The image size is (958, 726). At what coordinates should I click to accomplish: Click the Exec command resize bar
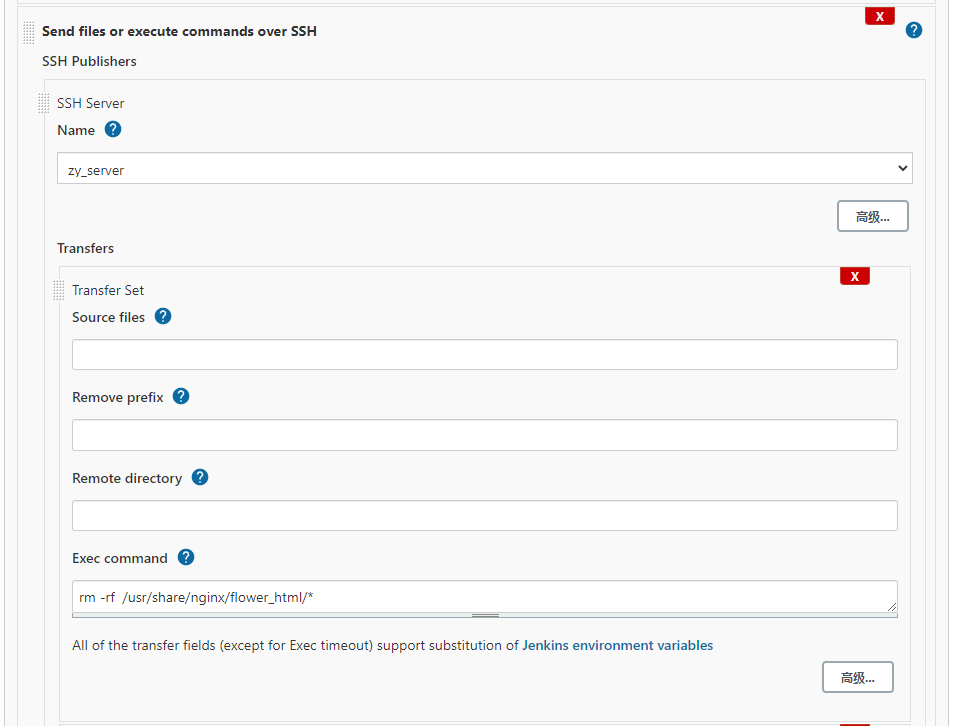pyautogui.click(x=485, y=616)
